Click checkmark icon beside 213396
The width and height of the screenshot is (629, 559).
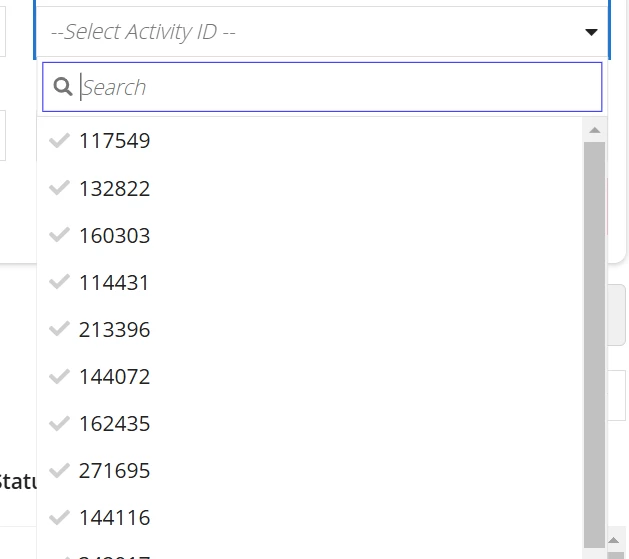coord(59,329)
